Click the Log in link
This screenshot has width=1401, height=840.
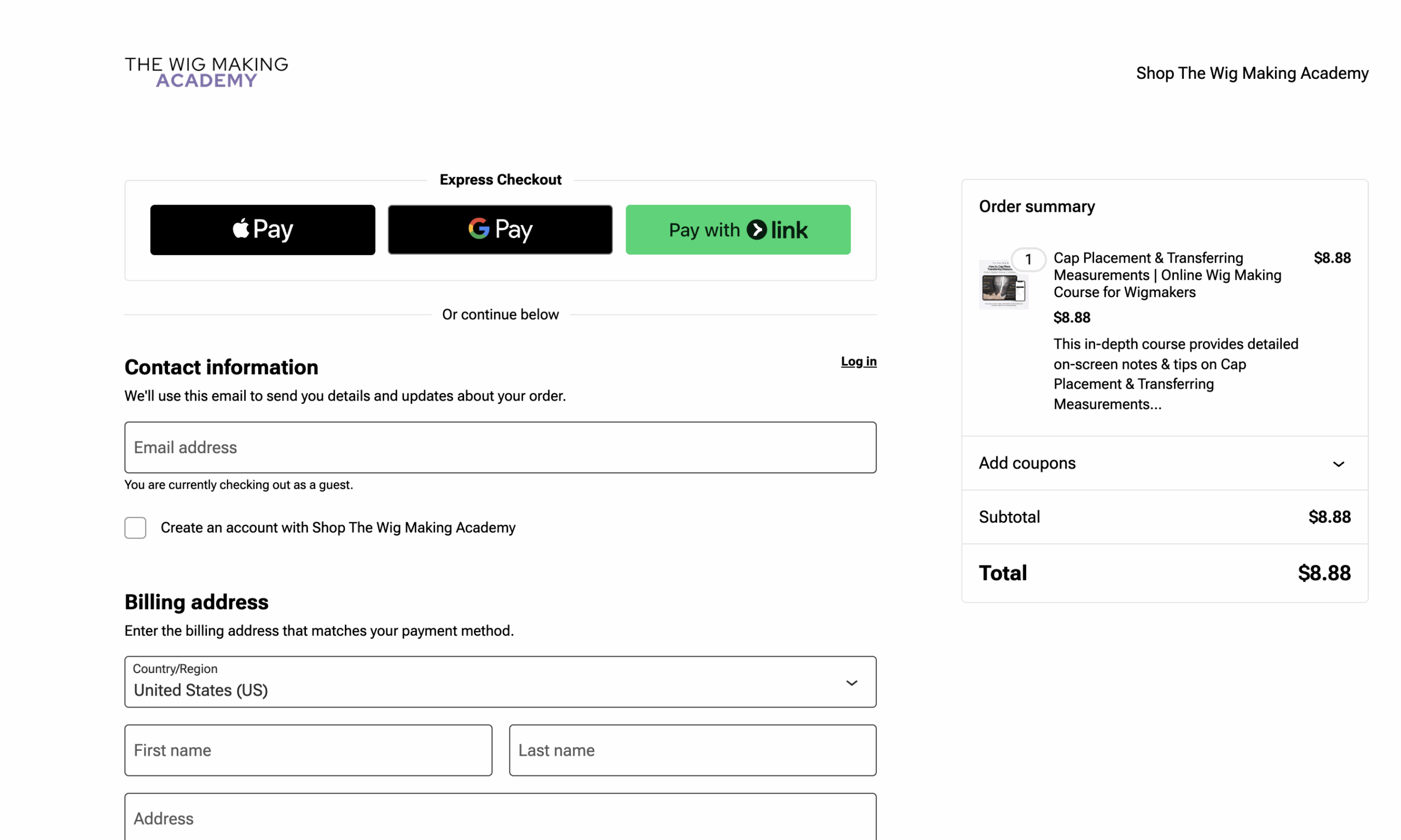point(858,361)
